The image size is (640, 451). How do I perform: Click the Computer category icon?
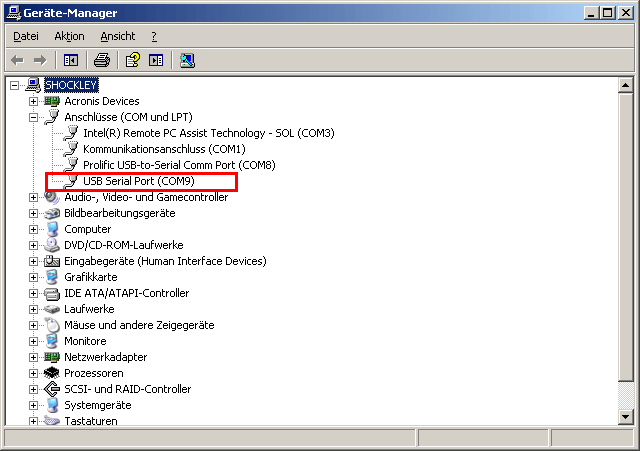click(x=52, y=229)
